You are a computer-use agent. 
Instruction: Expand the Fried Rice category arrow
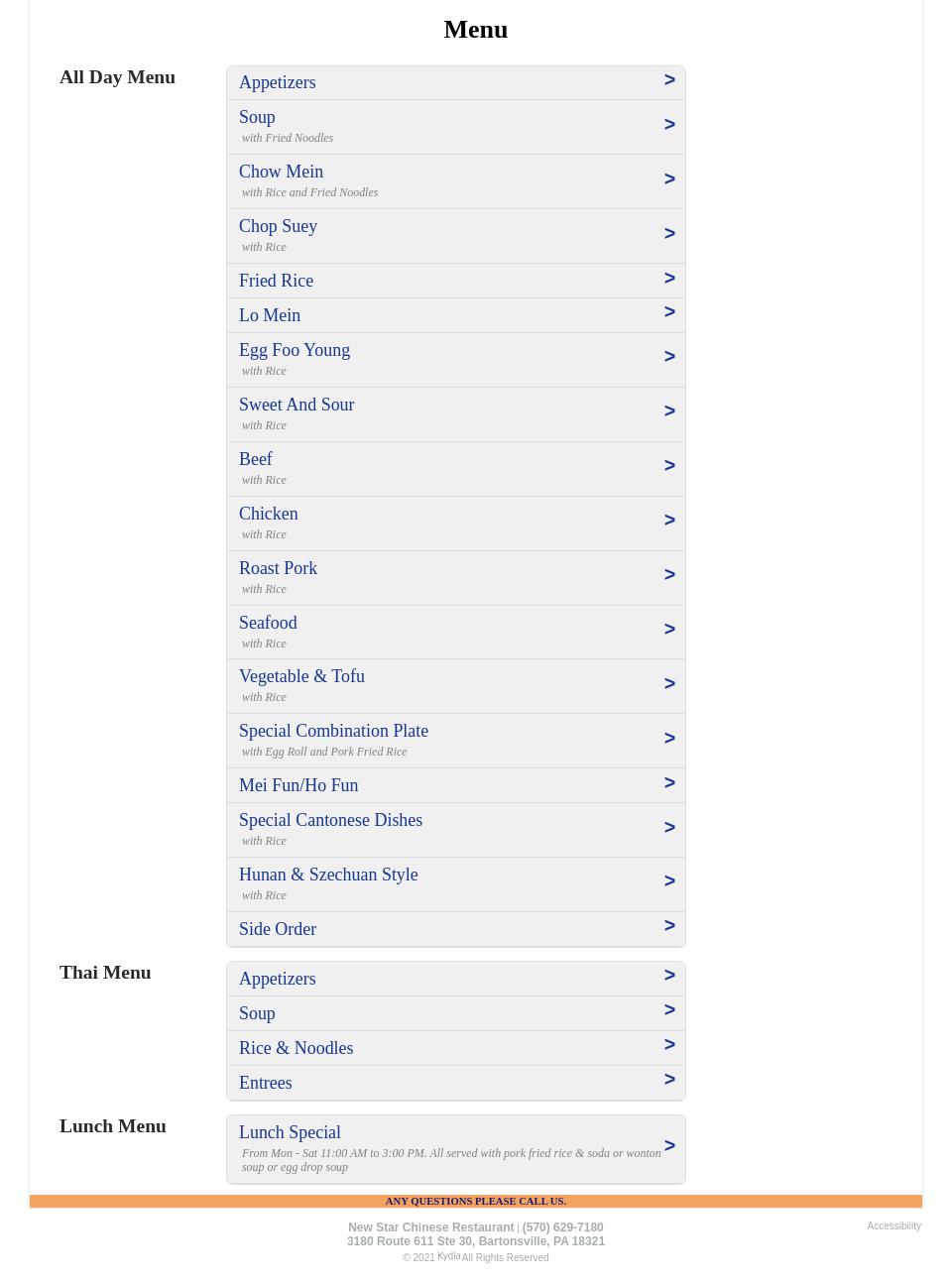669,279
